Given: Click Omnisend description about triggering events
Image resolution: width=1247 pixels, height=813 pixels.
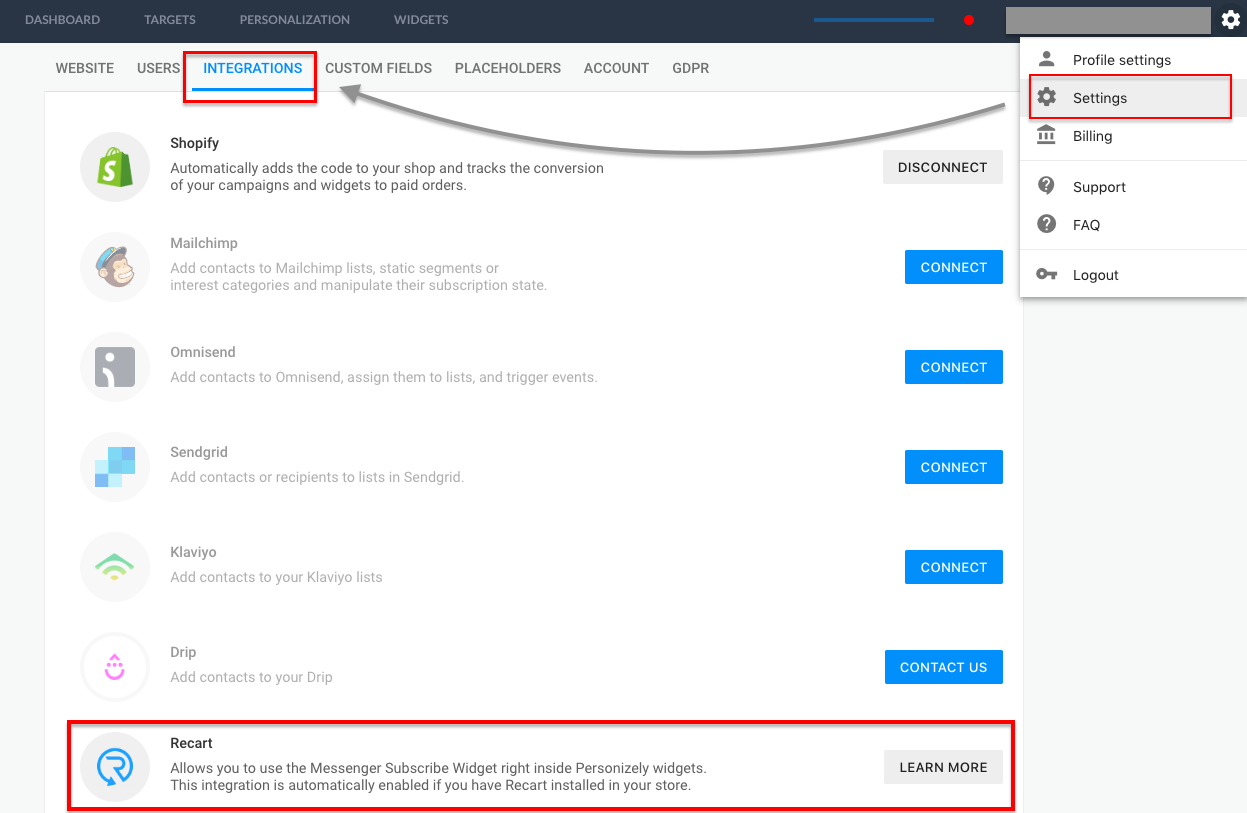Looking at the screenshot, I should (x=384, y=377).
